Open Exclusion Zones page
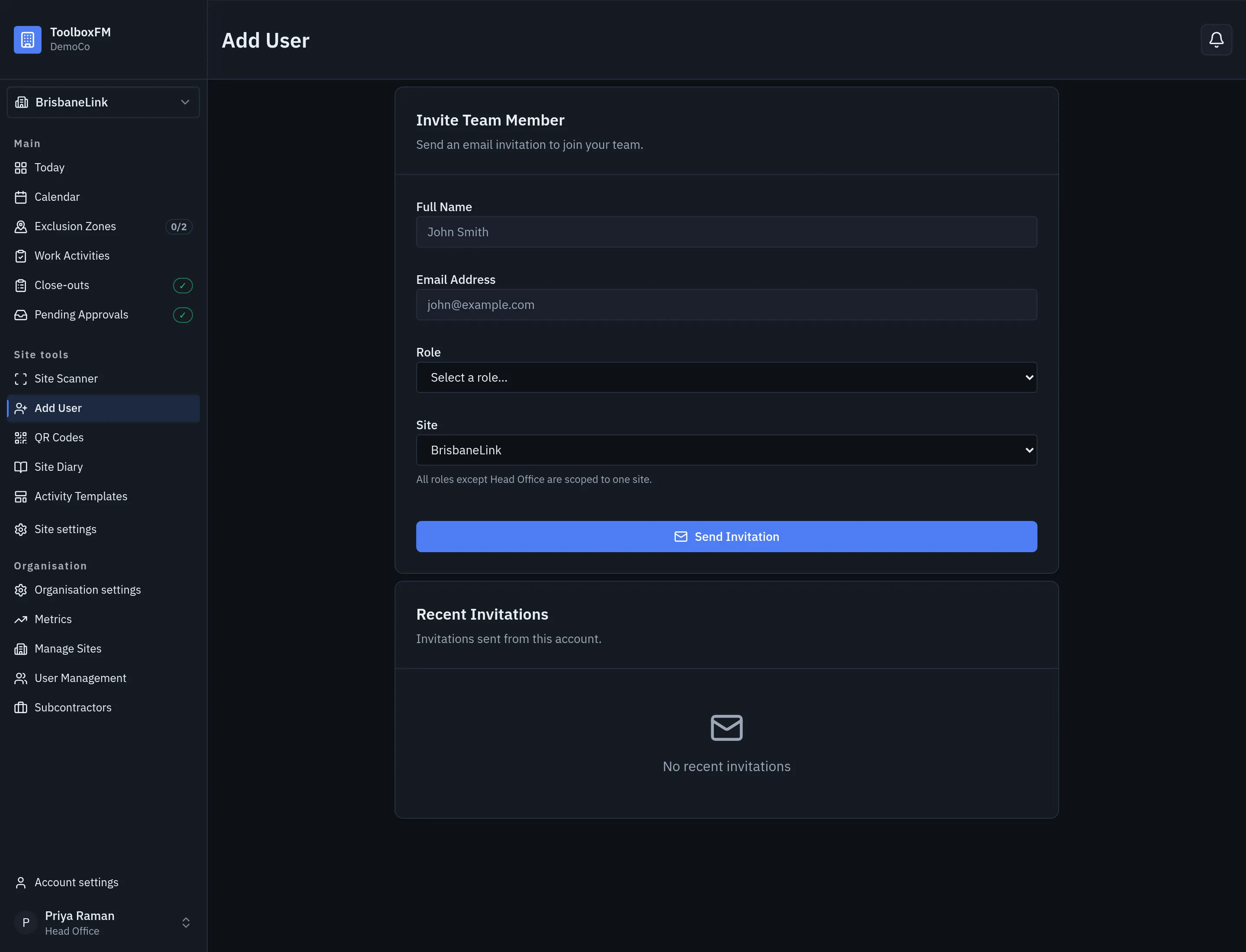Screen dimensions: 1246x952 [x=103, y=227]
